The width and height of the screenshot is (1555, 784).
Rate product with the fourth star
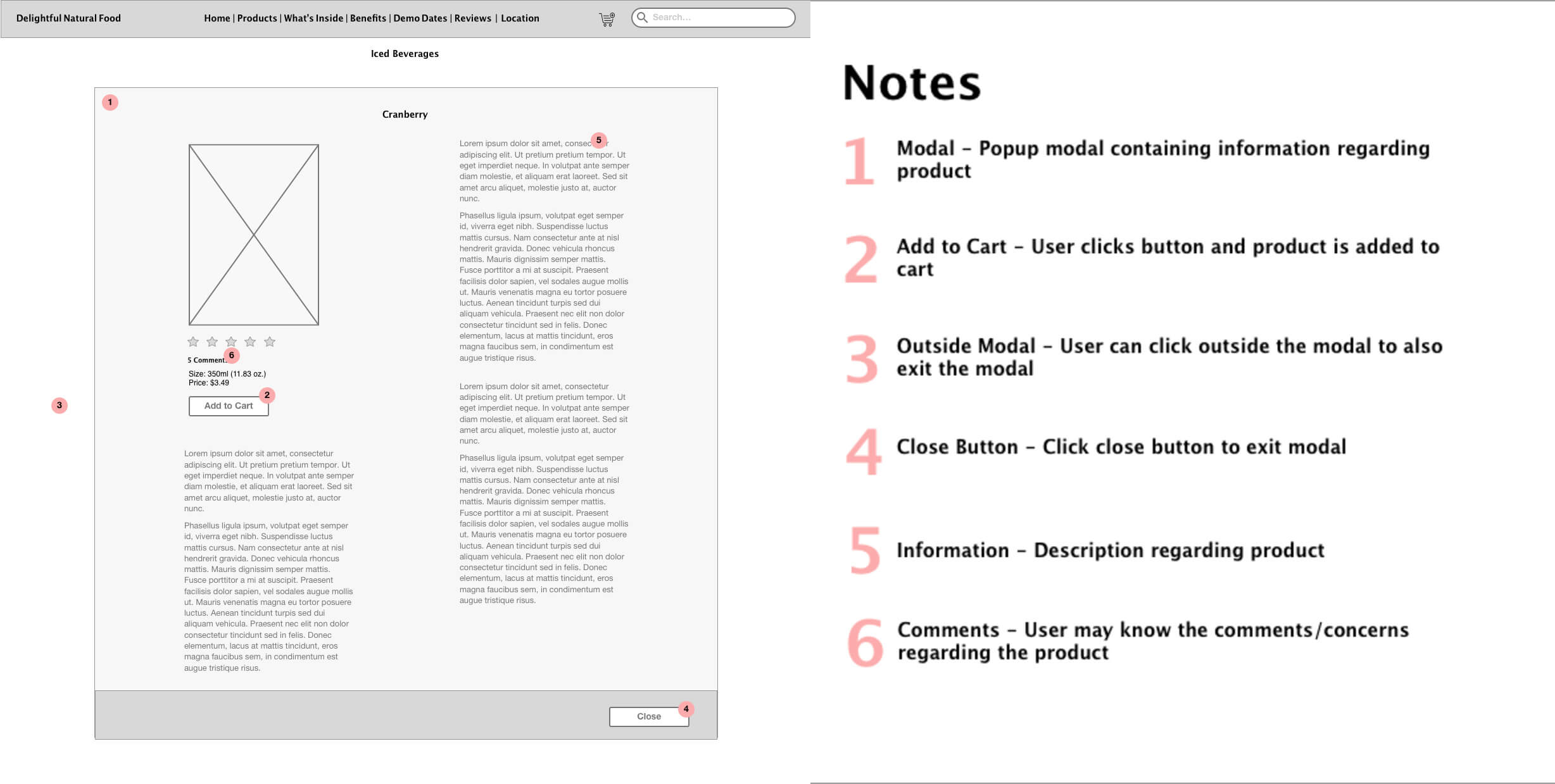click(250, 342)
